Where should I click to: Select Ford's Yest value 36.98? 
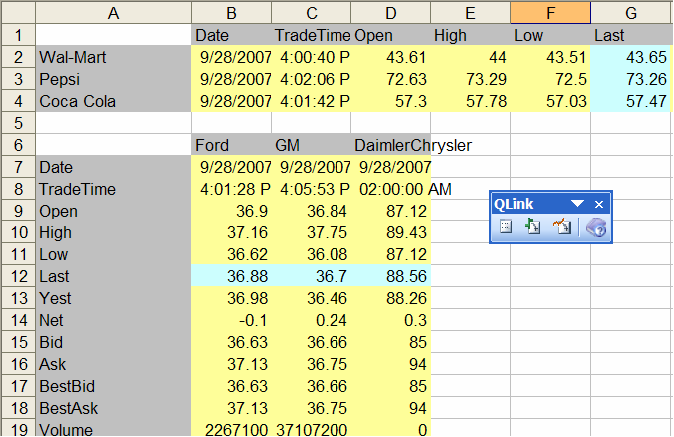pos(231,298)
